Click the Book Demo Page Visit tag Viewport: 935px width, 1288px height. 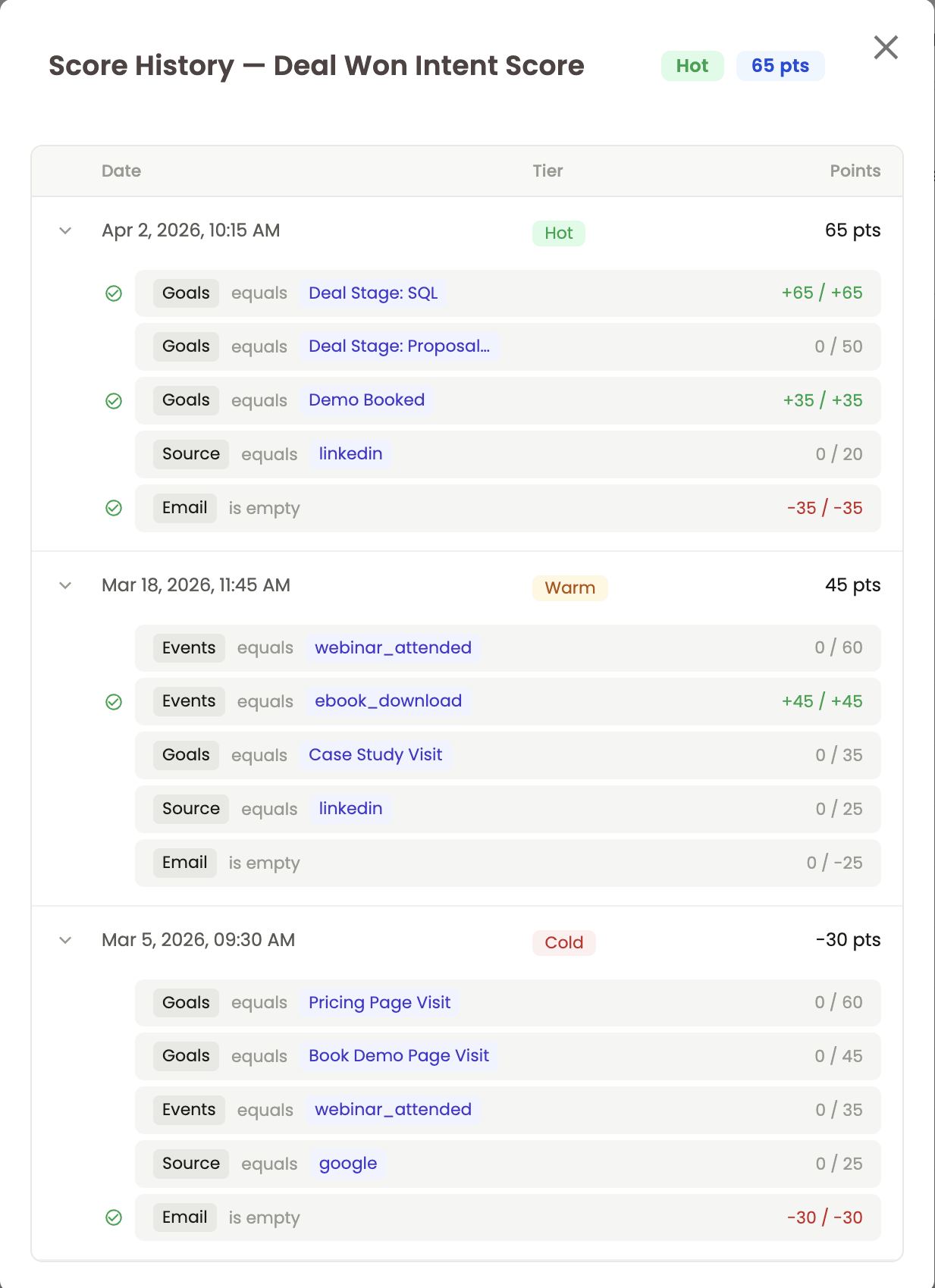tap(399, 1056)
